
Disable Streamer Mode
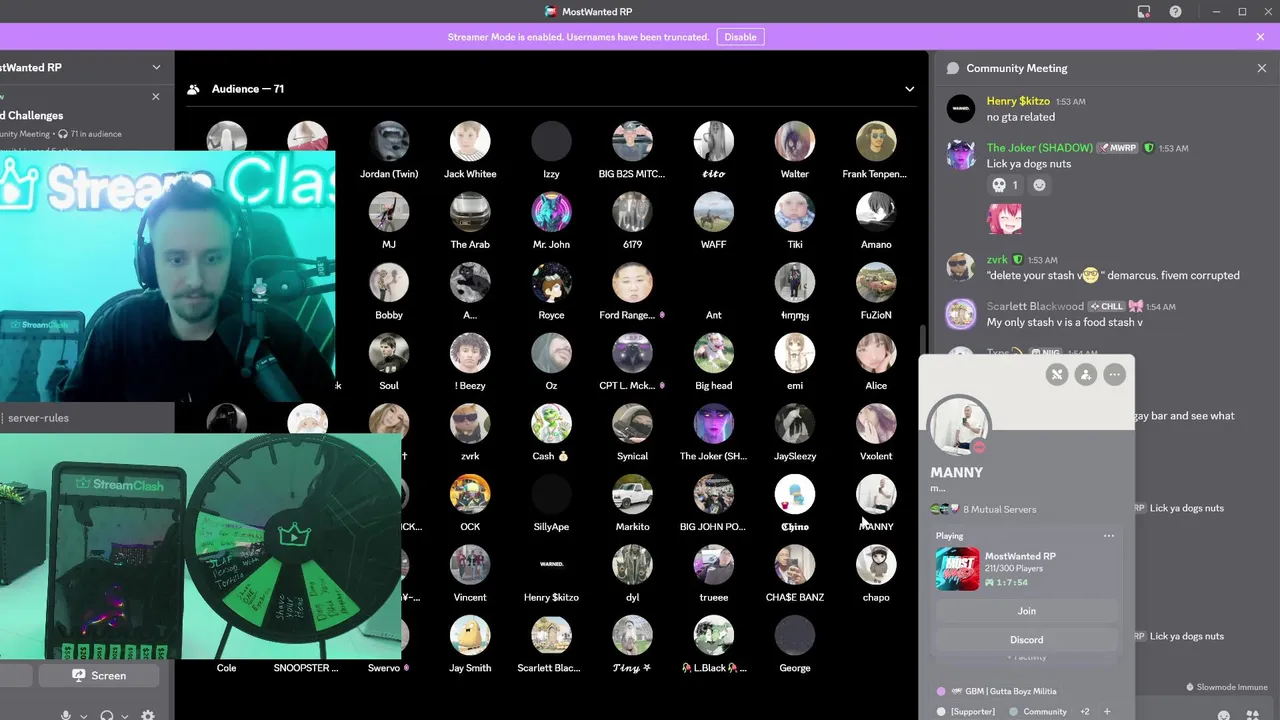(740, 37)
